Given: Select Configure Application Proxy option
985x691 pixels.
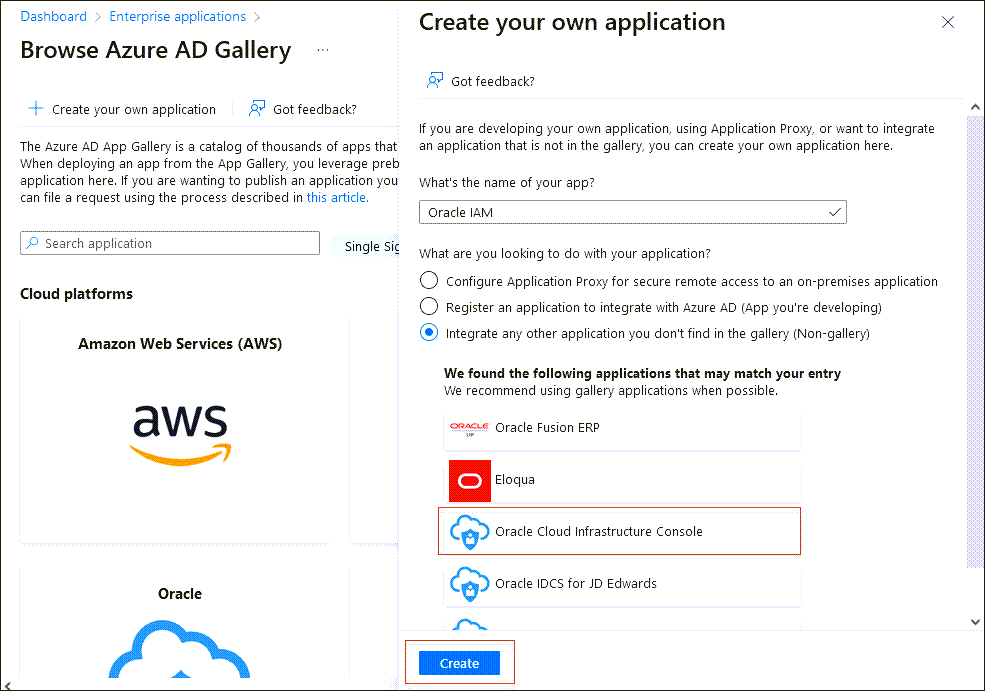Looking at the screenshot, I should [429, 280].
